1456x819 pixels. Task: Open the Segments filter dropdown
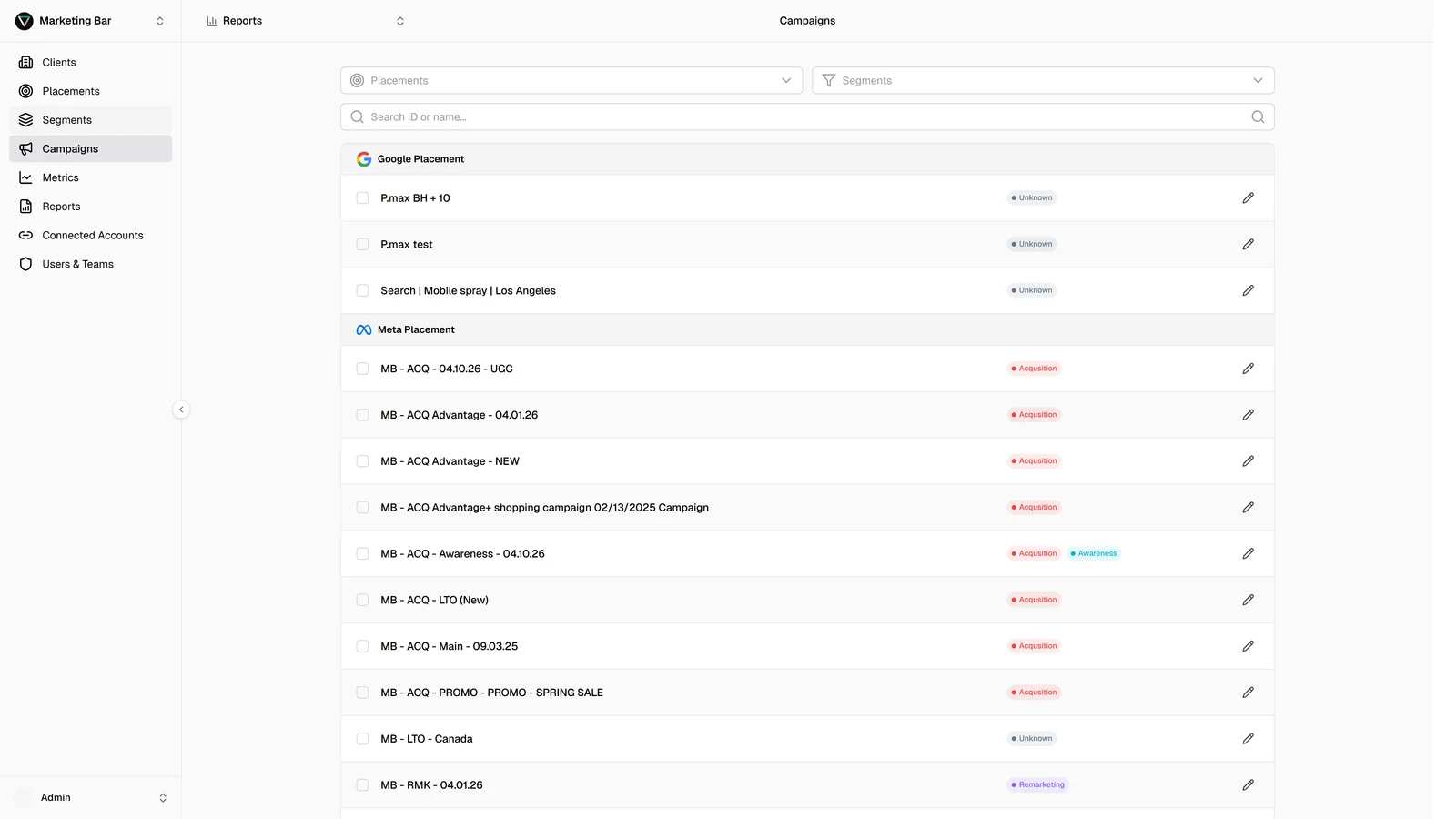point(1043,80)
